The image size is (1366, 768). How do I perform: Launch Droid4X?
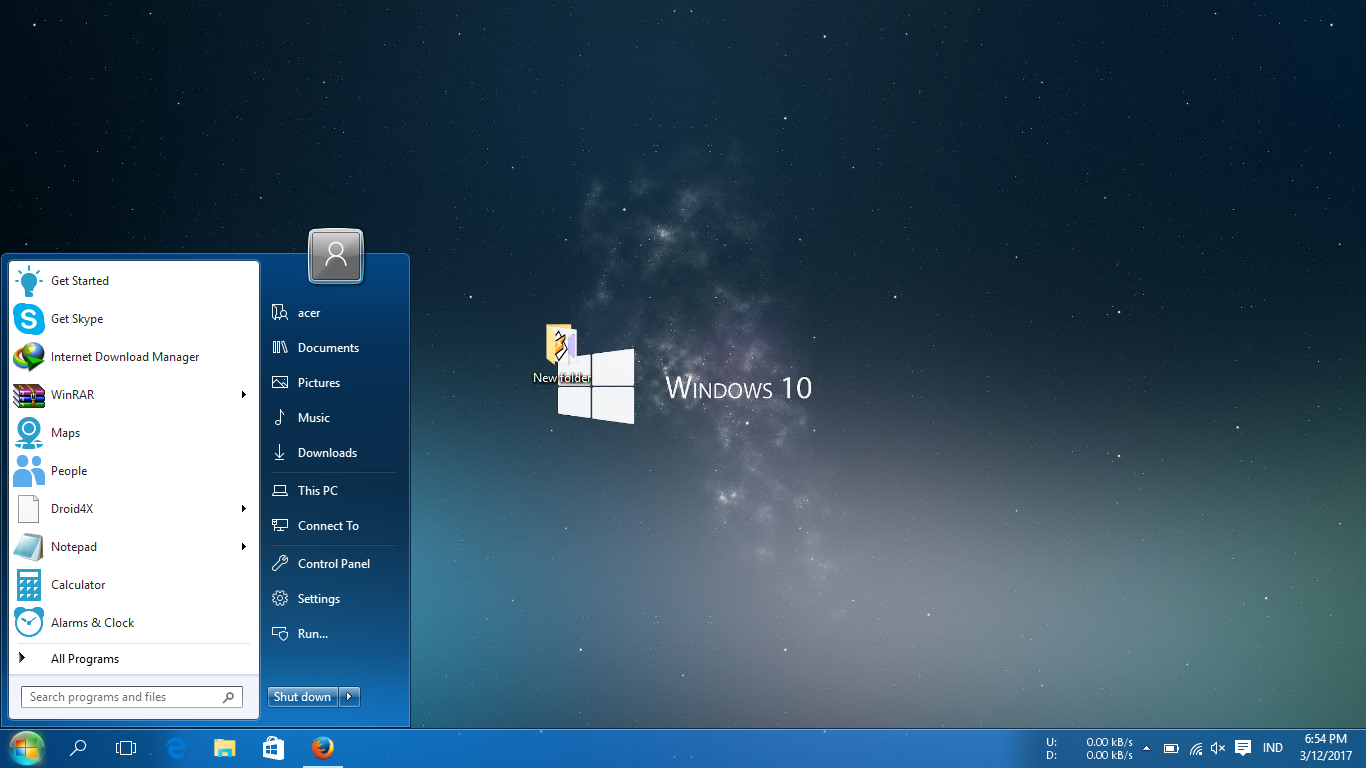pos(134,509)
